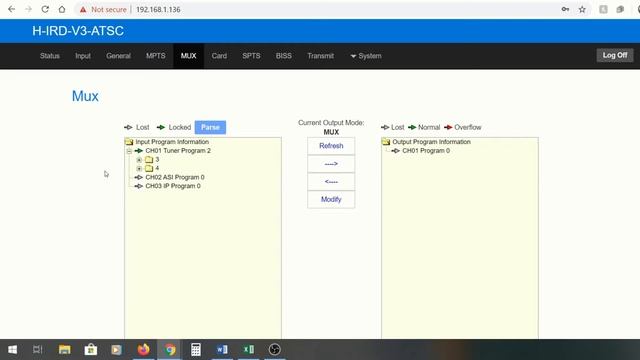
Task: Open the Input tab
Action: coord(83,56)
